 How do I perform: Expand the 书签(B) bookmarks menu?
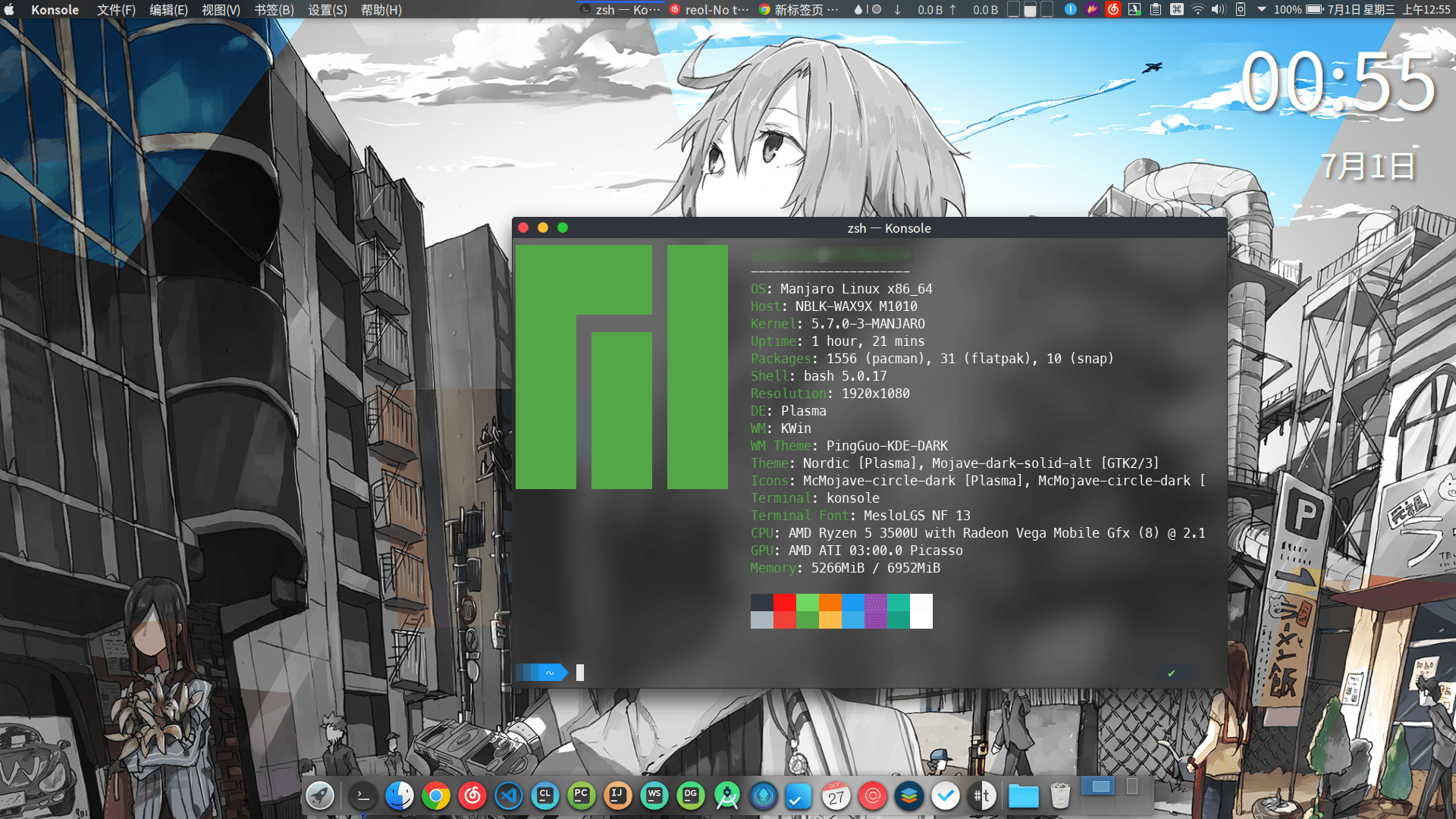274,10
